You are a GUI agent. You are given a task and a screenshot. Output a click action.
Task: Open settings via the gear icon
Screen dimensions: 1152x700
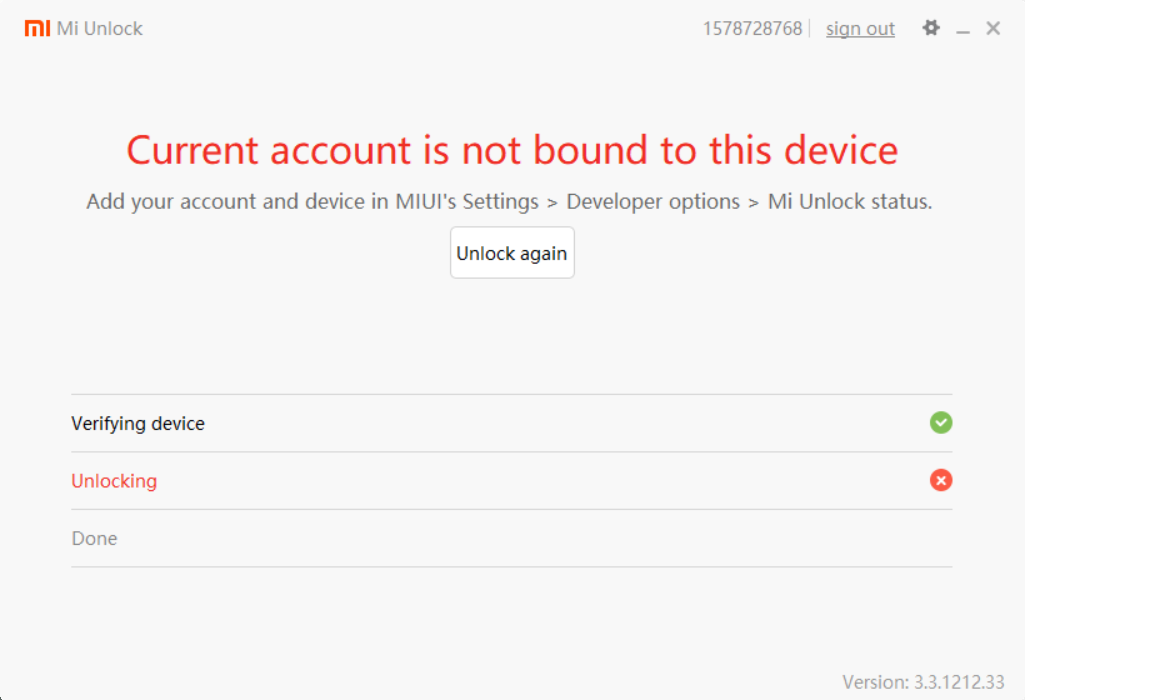931,28
